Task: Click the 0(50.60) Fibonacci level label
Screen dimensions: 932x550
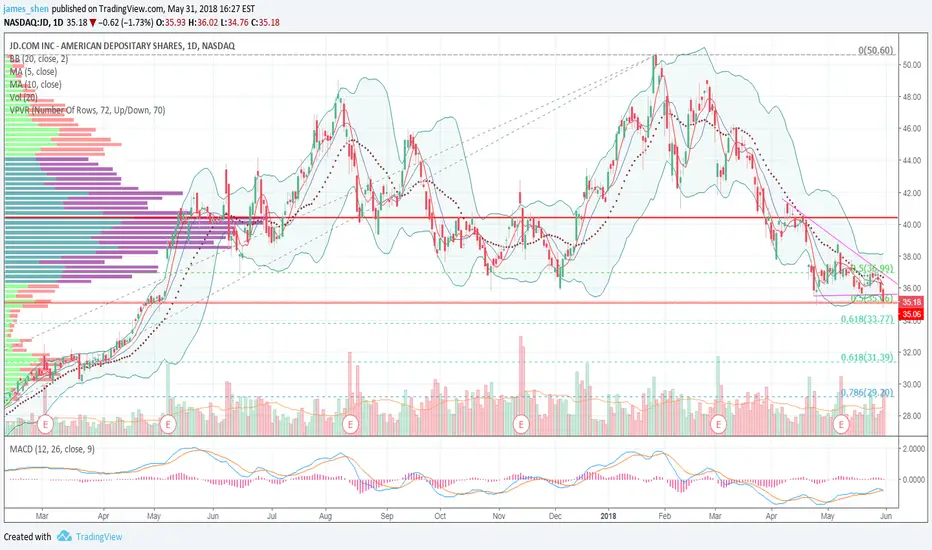Action: coord(876,51)
